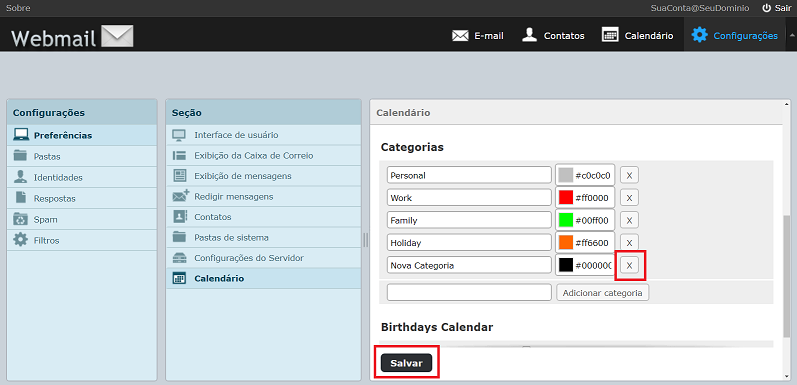Click Pastas de sistema folder icon
Viewport: 797px width, 385px height.
point(179,237)
